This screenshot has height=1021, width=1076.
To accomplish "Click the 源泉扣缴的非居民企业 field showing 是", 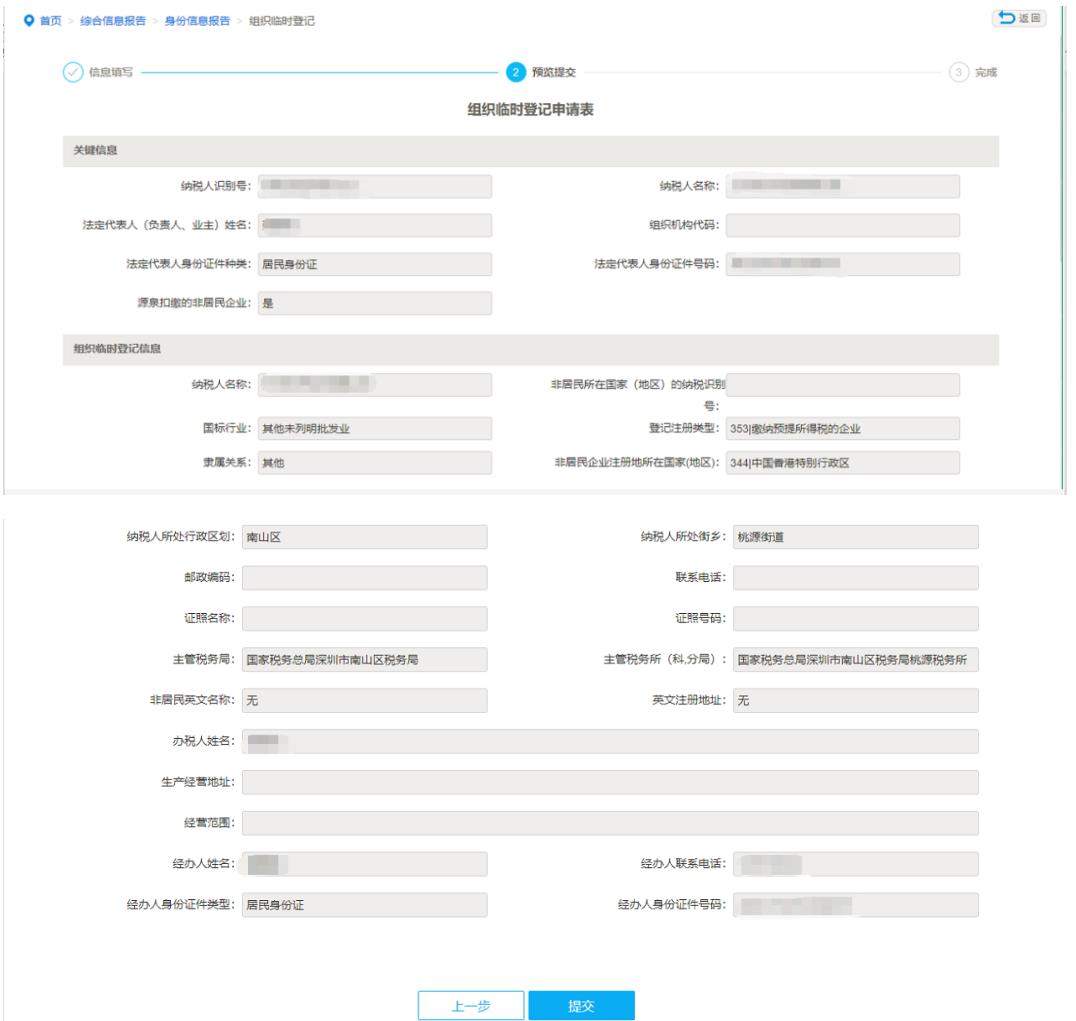I will (x=374, y=303).
